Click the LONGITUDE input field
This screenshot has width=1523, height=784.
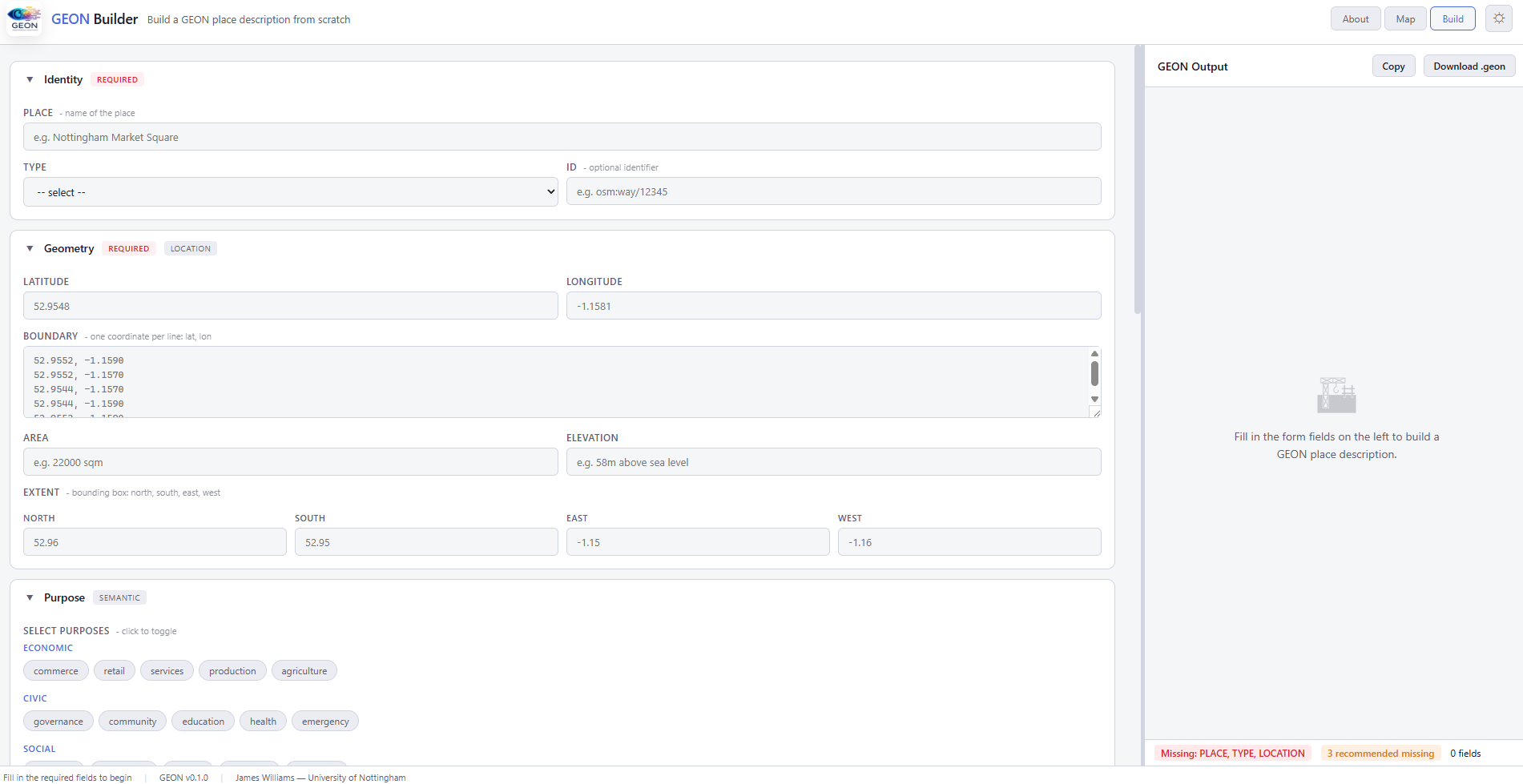(834, 306)
